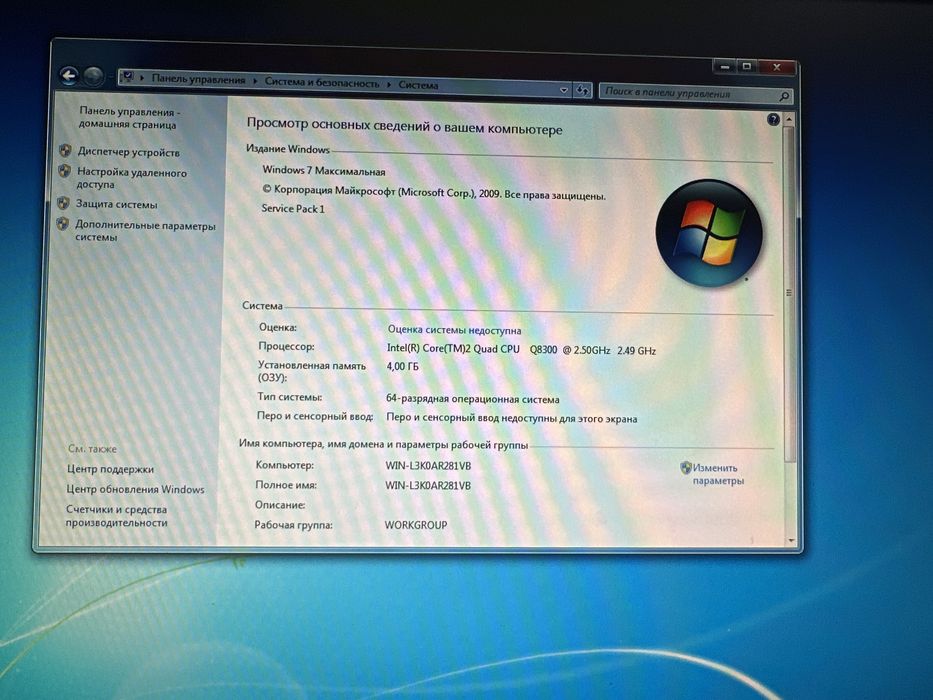Open Настройка удаленного доступа link
Screen dimensions: 933x700
(x=132, y=178)
